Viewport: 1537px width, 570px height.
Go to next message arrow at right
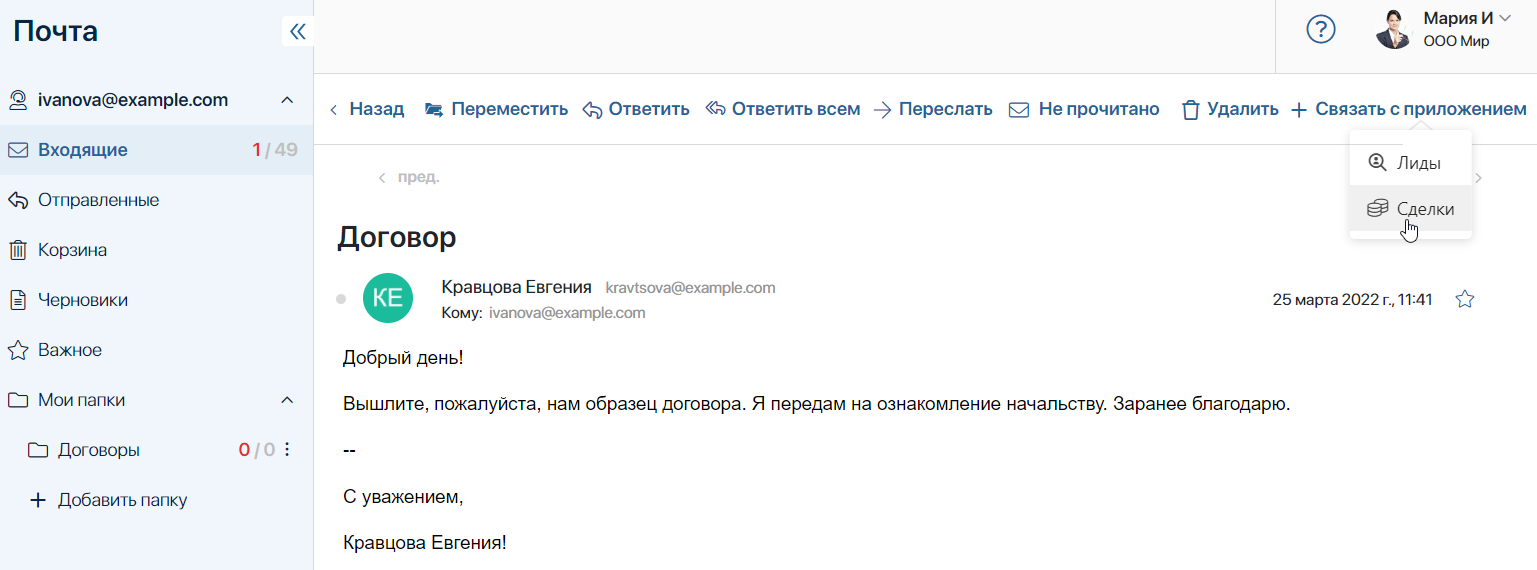(1479, 178)
